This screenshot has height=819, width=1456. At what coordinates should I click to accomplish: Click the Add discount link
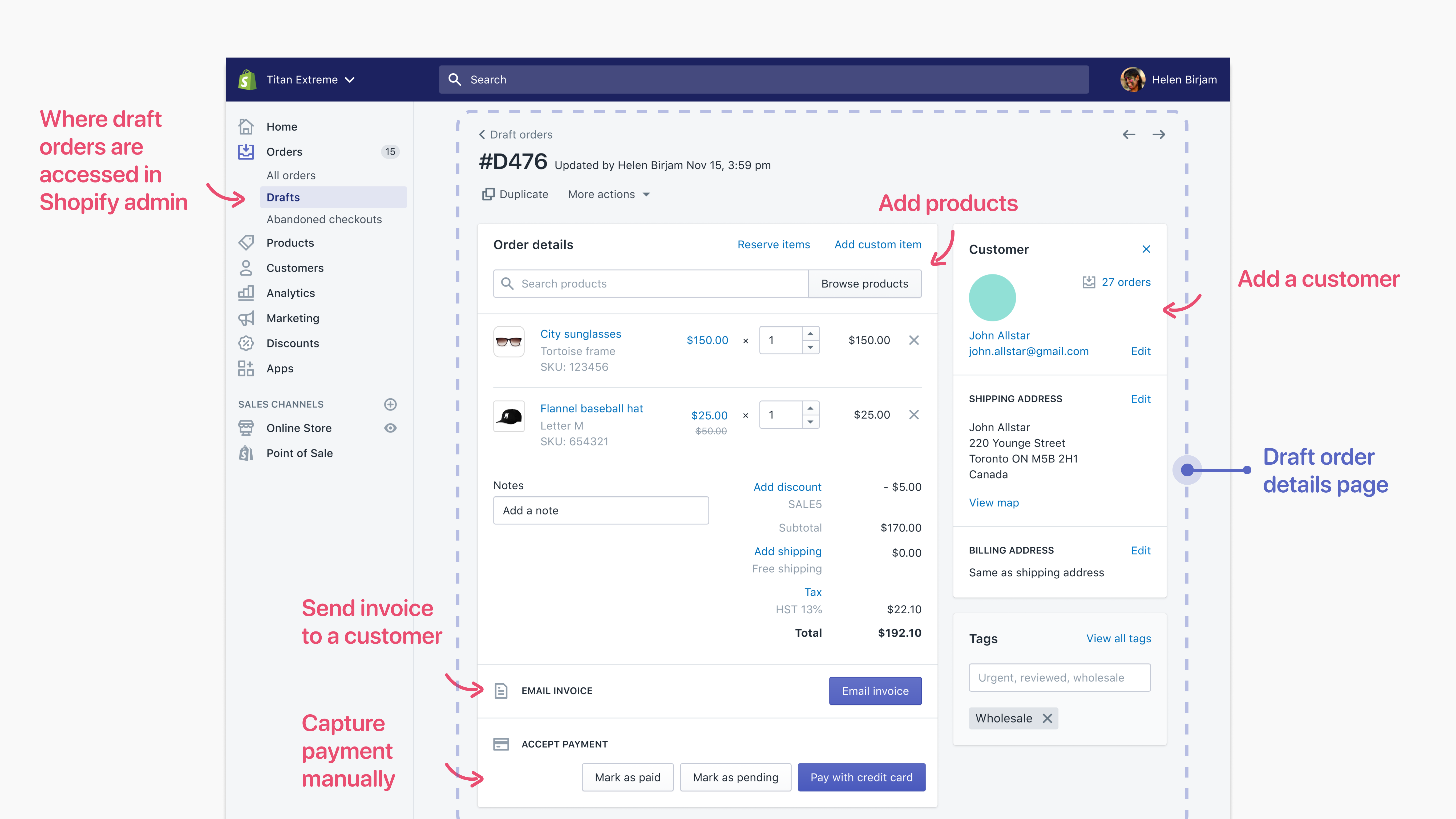pos(787,487)
